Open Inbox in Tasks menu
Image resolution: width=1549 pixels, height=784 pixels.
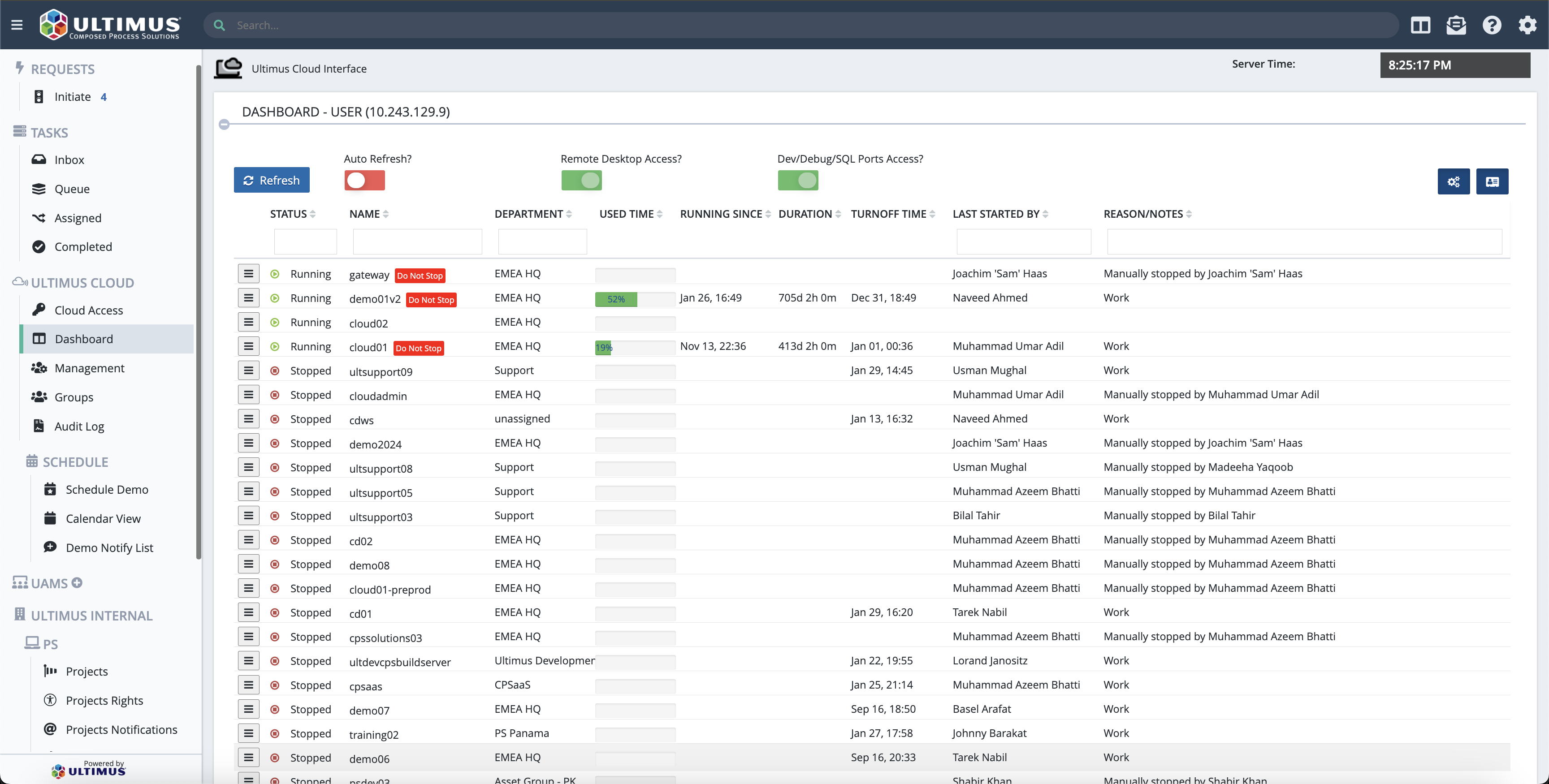coord(69,159)
